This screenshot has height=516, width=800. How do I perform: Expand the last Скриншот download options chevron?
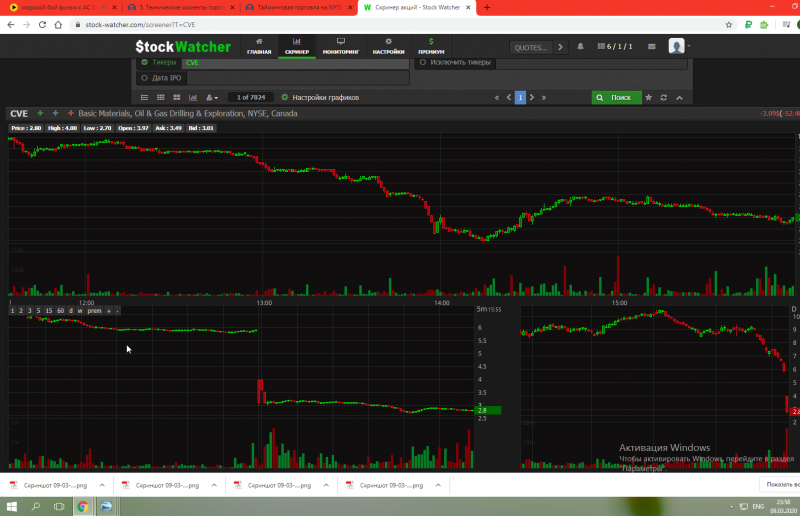pyautogui.click(x=438, y=485)
